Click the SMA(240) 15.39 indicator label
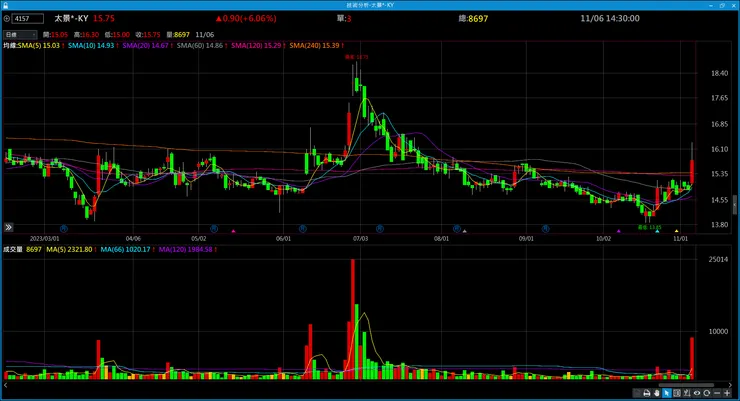Screen dimensions: 740x401 pos(314,46)
